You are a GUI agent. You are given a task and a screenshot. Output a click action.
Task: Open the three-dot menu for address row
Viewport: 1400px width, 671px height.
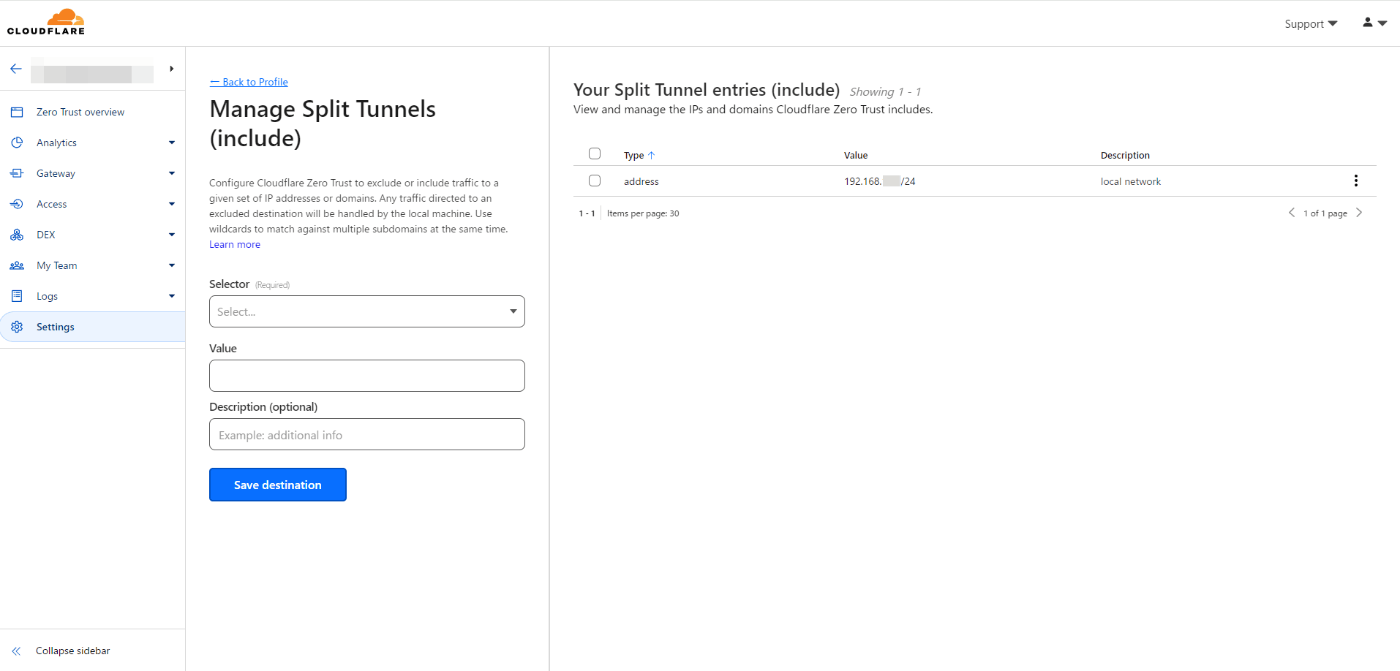pos(1356,181)
